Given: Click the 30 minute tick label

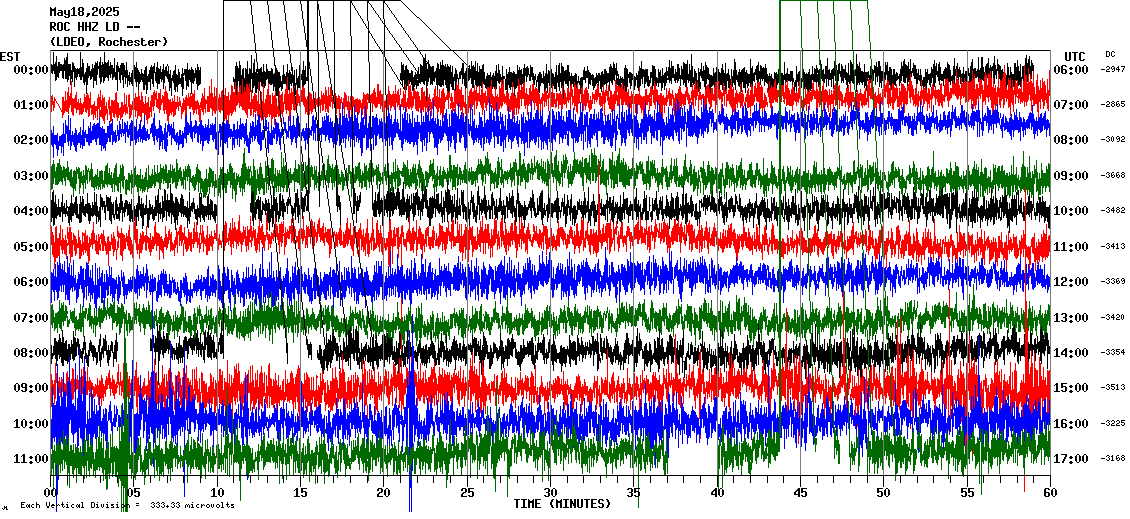Looking at the screenshot, I should [x=550, y=493].
